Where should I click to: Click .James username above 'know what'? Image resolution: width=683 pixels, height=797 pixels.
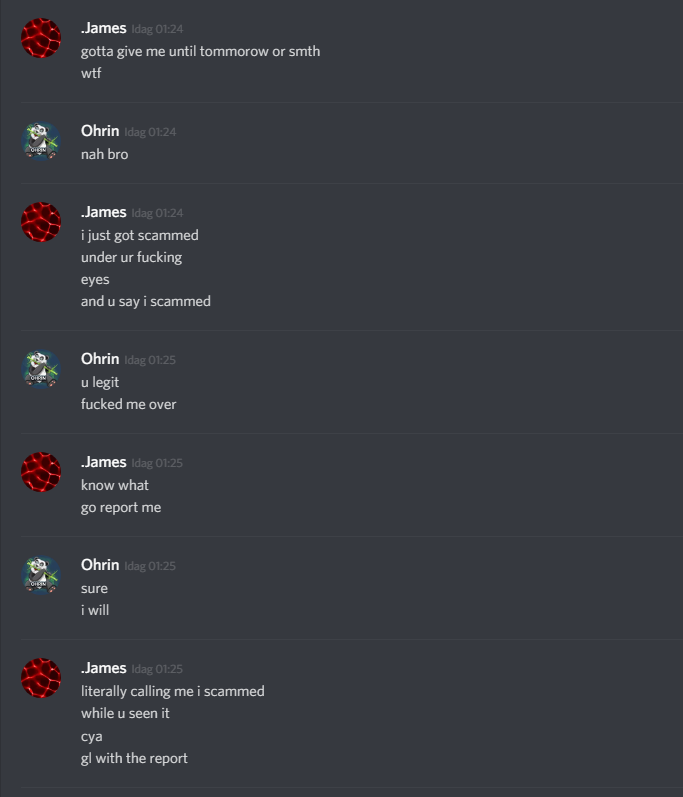click(104, 462)
